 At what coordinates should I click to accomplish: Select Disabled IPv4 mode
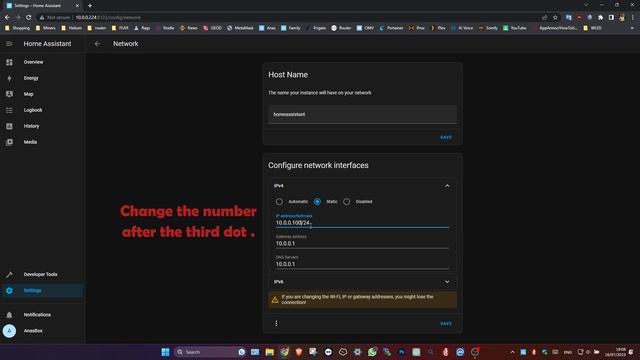[347, 202]
